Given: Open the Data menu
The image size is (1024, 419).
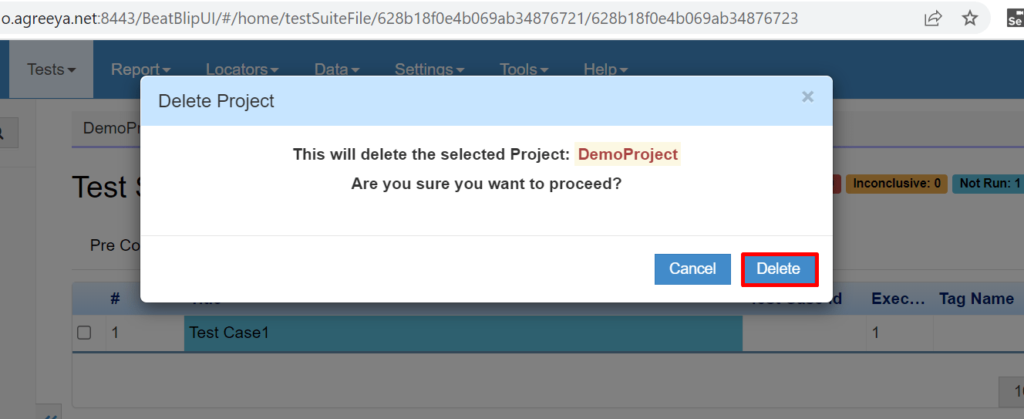Looking at the screenshot, I should 336,69.
